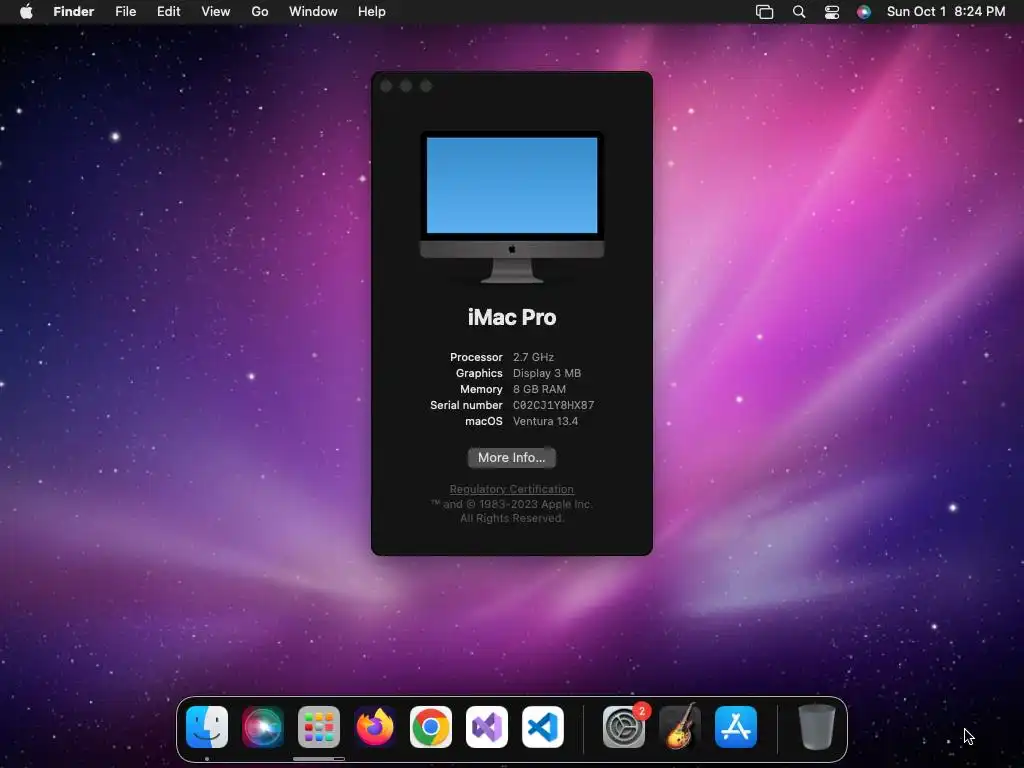Launch Visual Studio (purple) from Dock
Image resolution: width=1024 pixels, height=768 pixels.
pyautogui.click(x=487, y=727)
